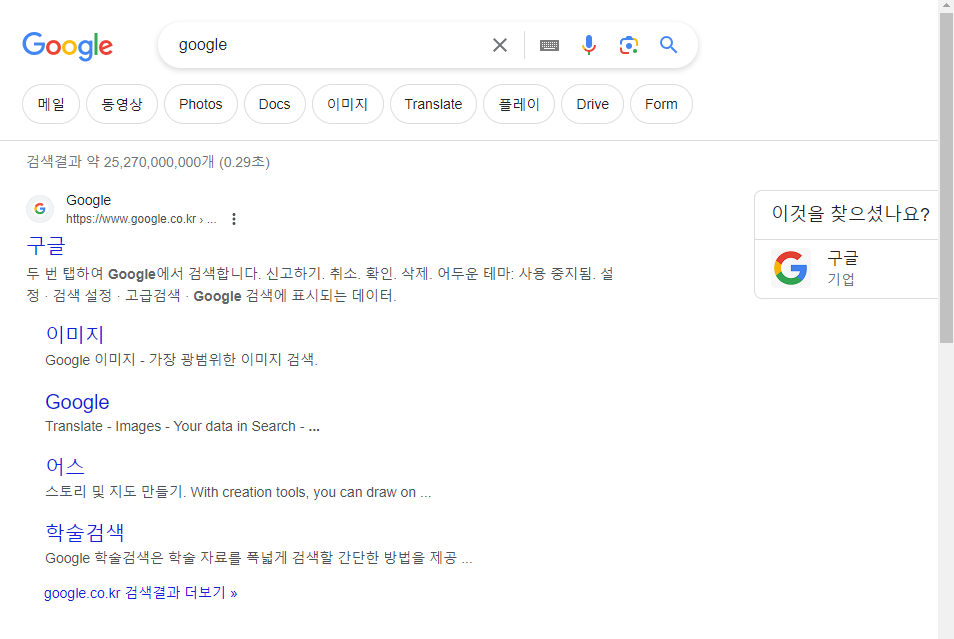Click the snippet 'Google 이미지 - 가장 광범위한 이미지 검색.'

(x=181, y=360)
